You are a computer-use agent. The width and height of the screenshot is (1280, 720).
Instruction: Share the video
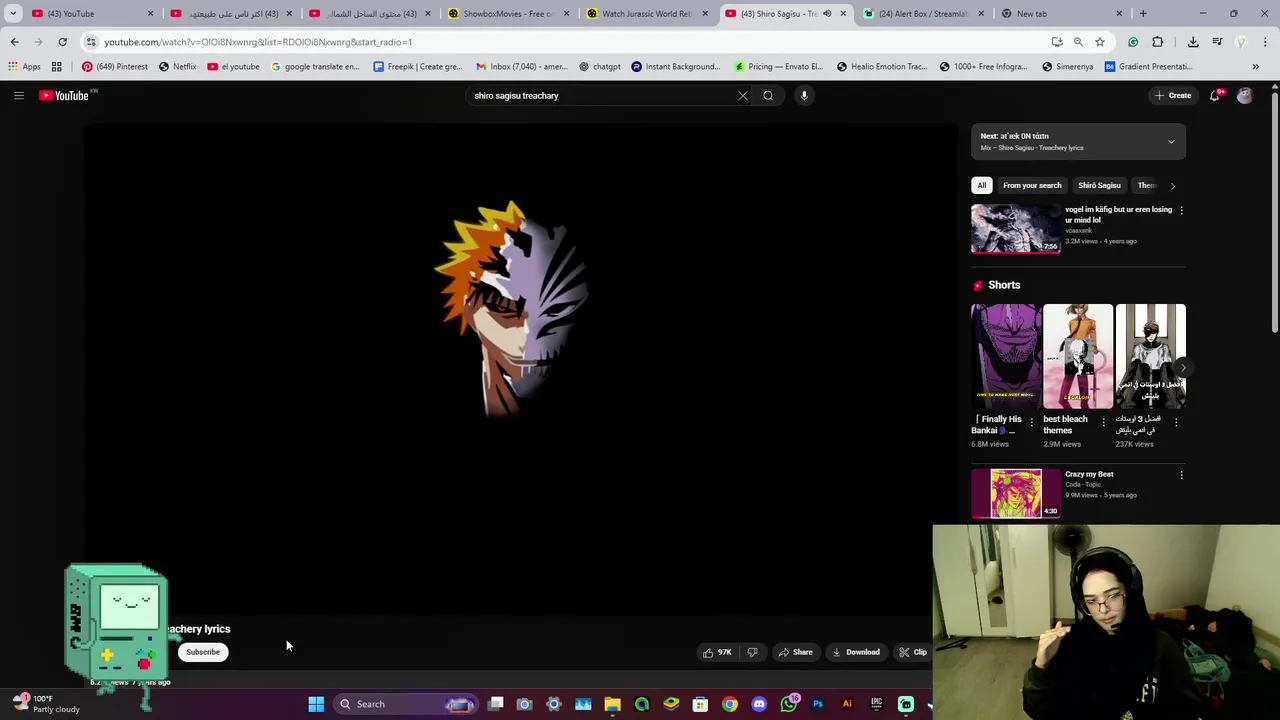point(796,652)
